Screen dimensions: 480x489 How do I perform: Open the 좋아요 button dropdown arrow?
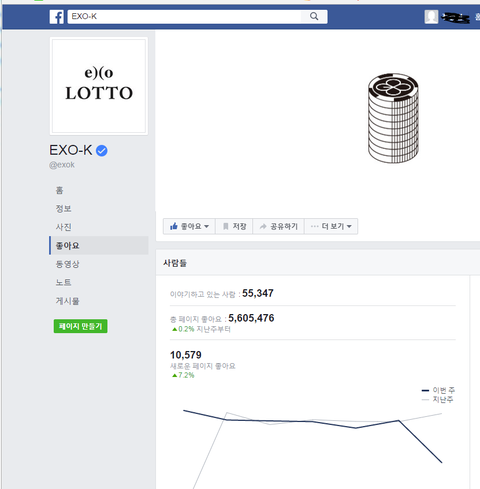coord(206,227)
